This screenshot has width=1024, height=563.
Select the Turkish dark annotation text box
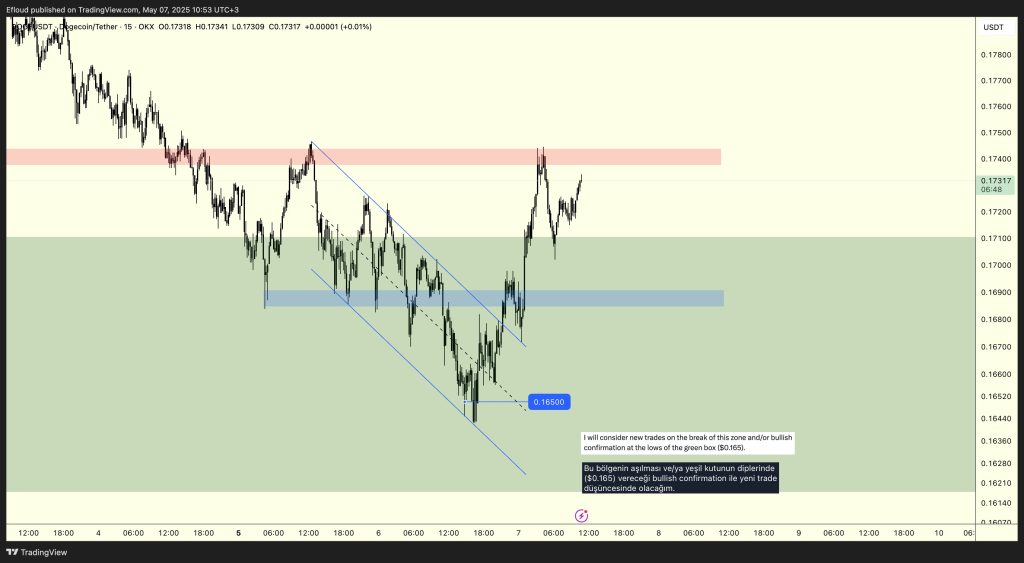[x=679, y=476]
